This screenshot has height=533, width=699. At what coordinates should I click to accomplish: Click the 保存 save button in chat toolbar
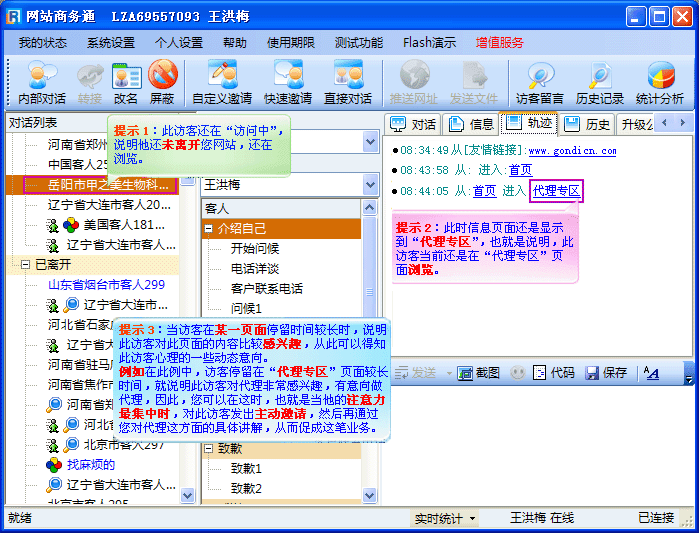tap(606, 372)
